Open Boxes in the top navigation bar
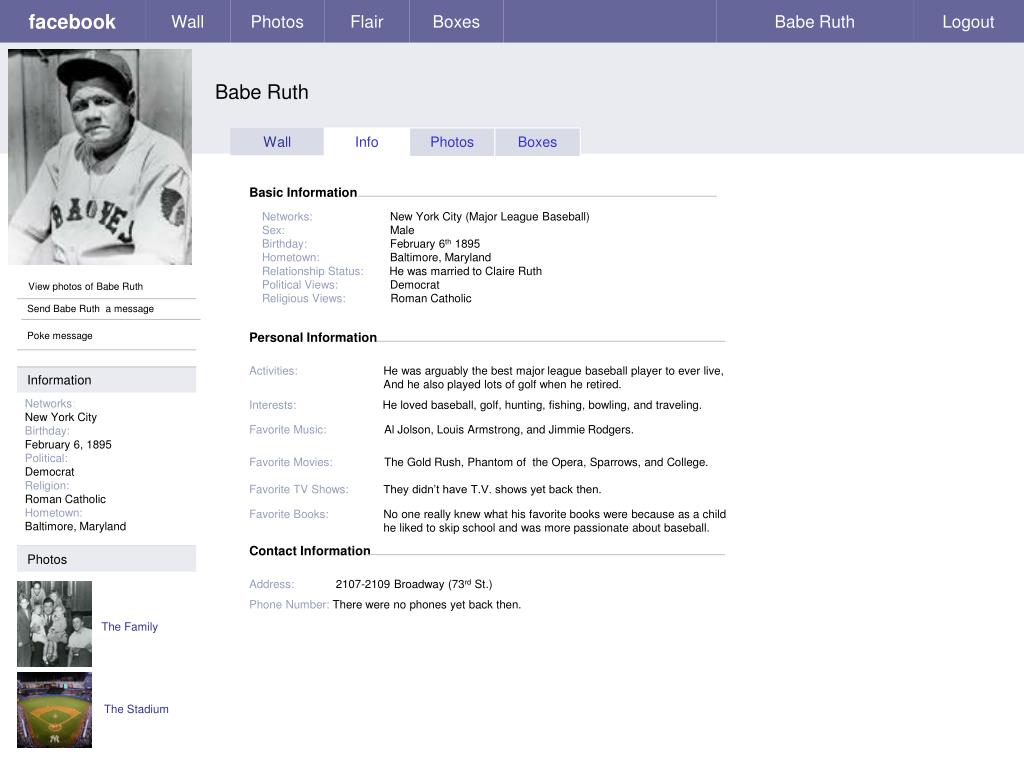The image size is (1024, 768). (456, 22)
